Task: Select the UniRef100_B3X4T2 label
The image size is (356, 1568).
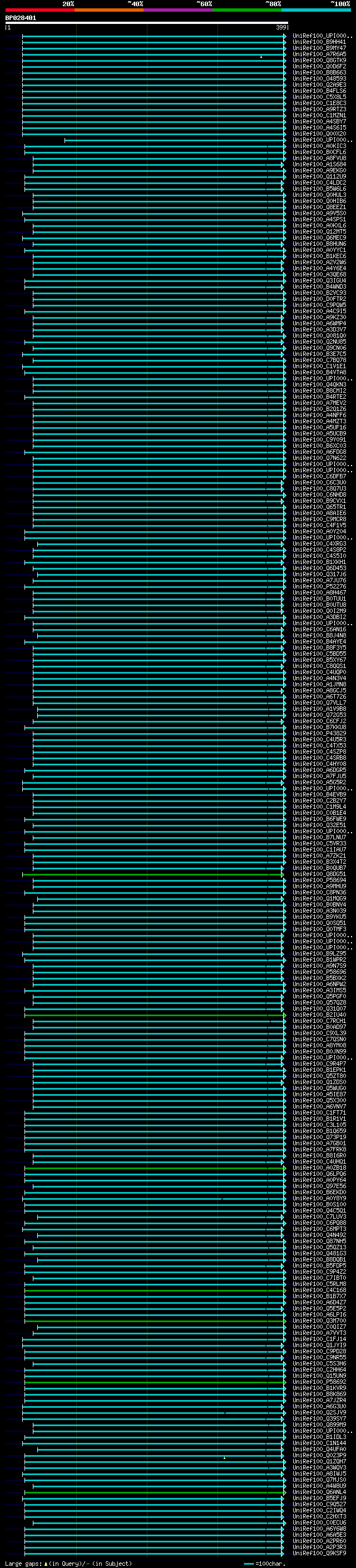Action: click(x=319, y=862)
